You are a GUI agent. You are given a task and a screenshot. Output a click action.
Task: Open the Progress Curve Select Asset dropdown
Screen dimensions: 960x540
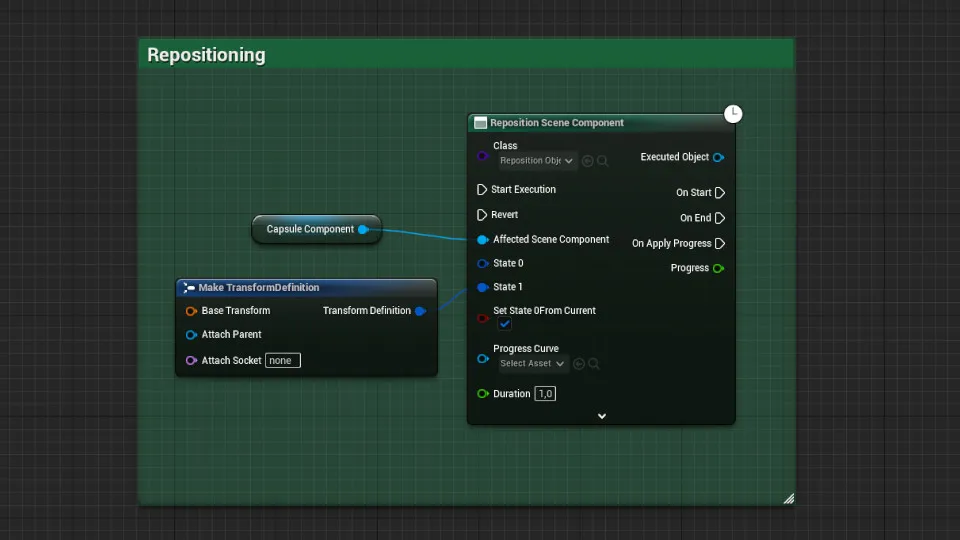[x=532, y=364]
